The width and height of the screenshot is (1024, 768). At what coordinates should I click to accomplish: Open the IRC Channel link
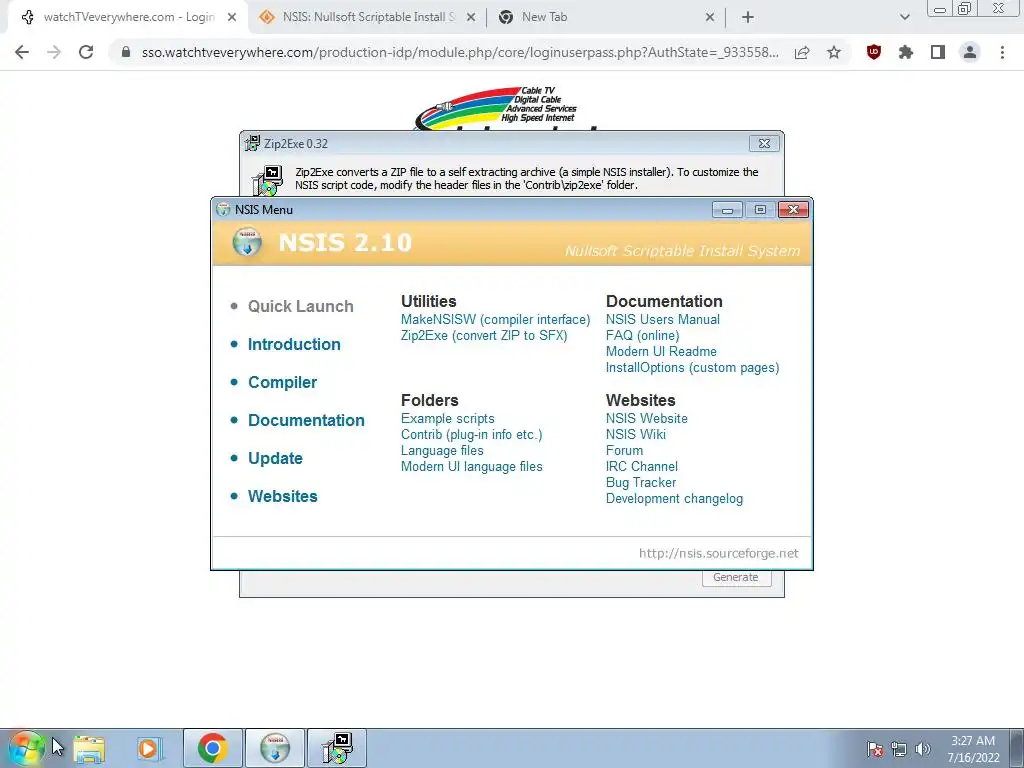coord(641,466)
